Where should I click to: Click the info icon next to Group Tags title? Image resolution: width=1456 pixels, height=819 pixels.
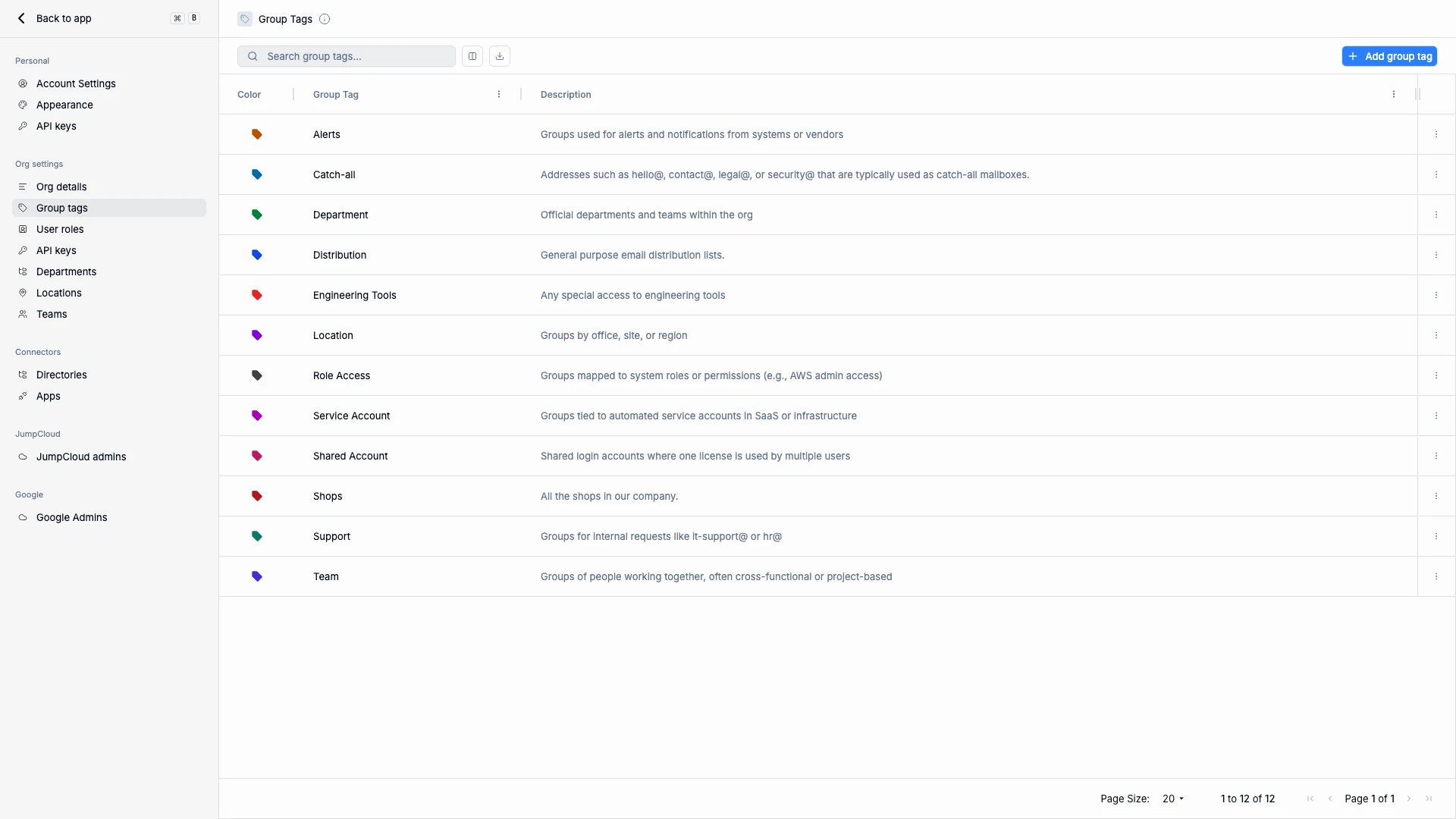point(325,18)
